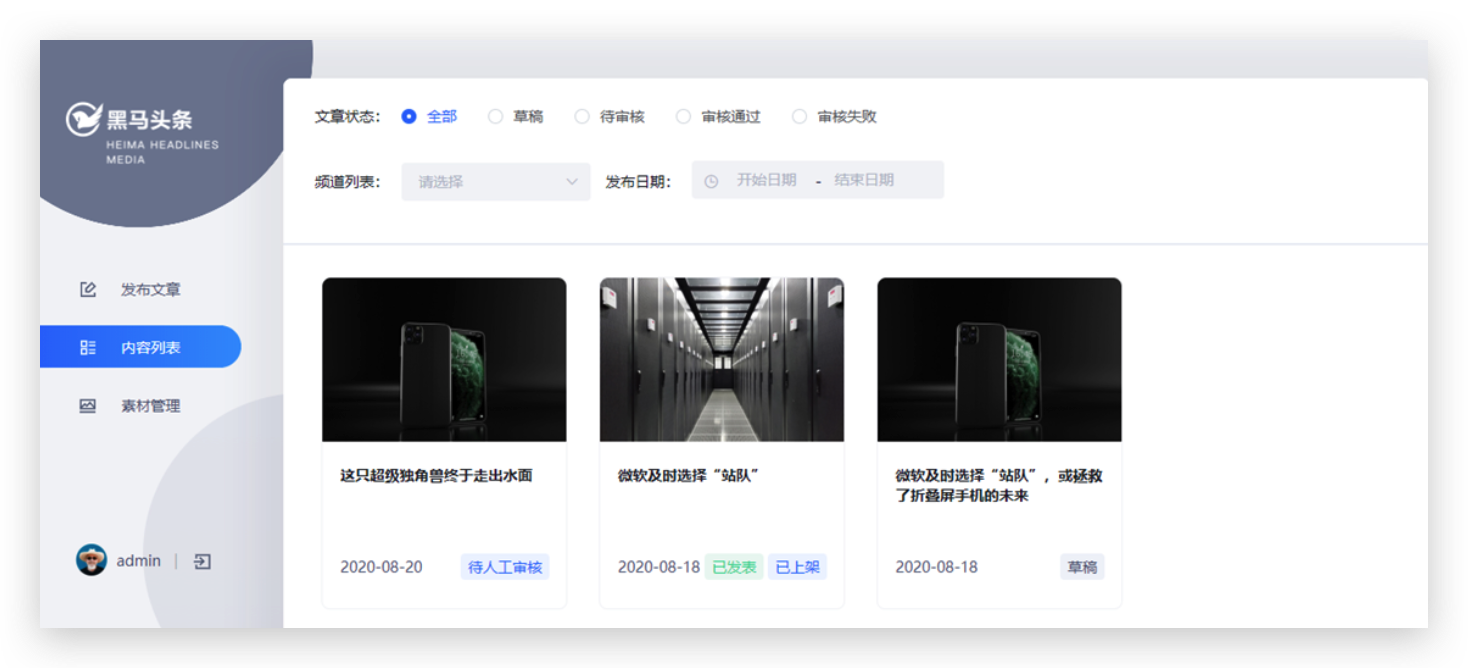Click the clock icon in date range
Image resolution: width=1468 pixels, height=668 pixels.
pyautogui.click(x=711, y=181)
